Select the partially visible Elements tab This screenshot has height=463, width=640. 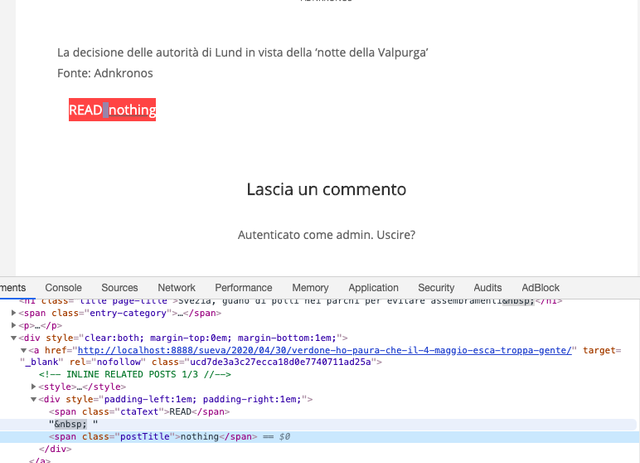point(13,288)
